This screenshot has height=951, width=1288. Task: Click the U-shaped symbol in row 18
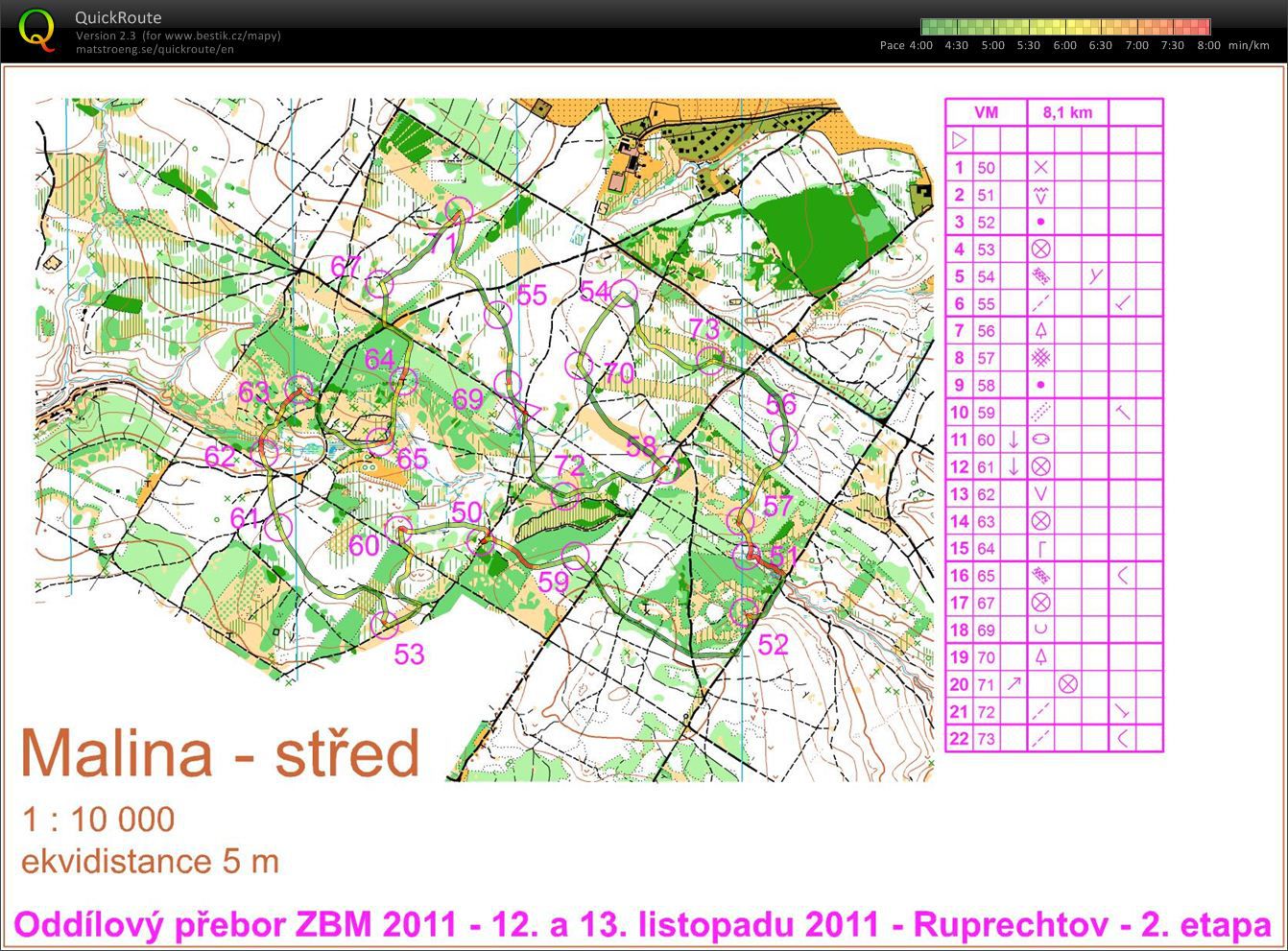(1040, 630)
